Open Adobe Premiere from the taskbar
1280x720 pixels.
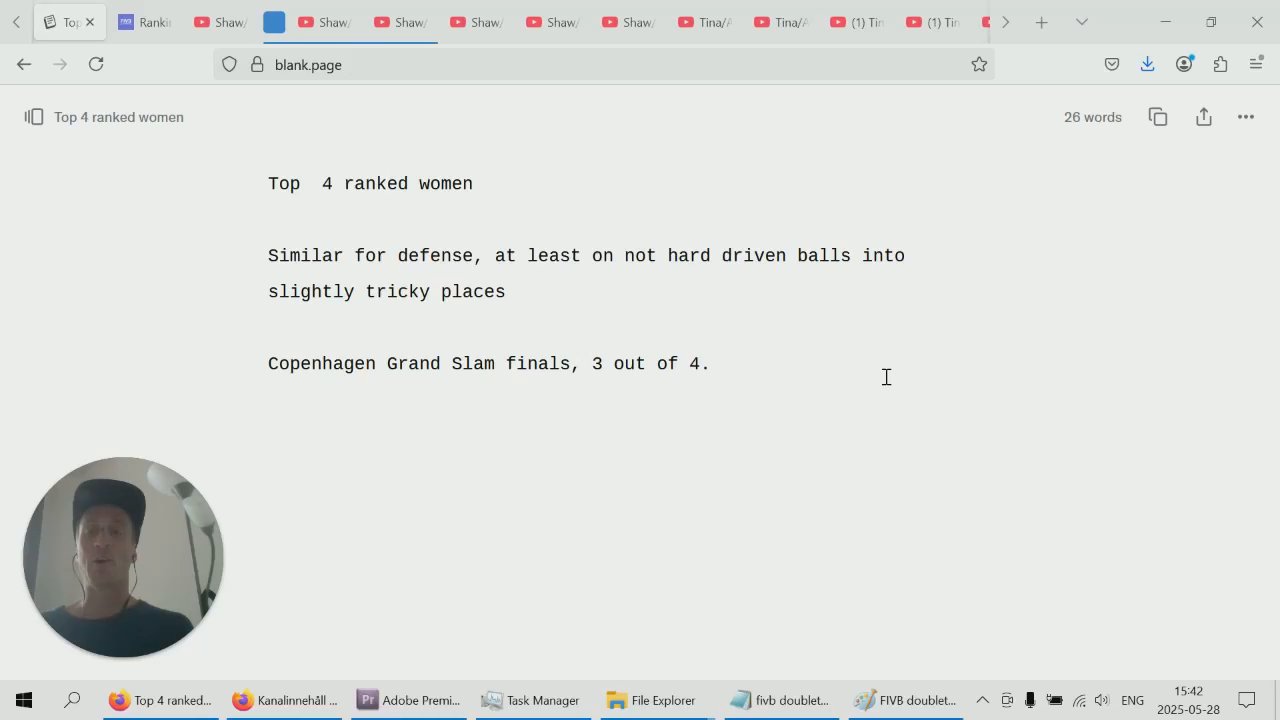409,700
